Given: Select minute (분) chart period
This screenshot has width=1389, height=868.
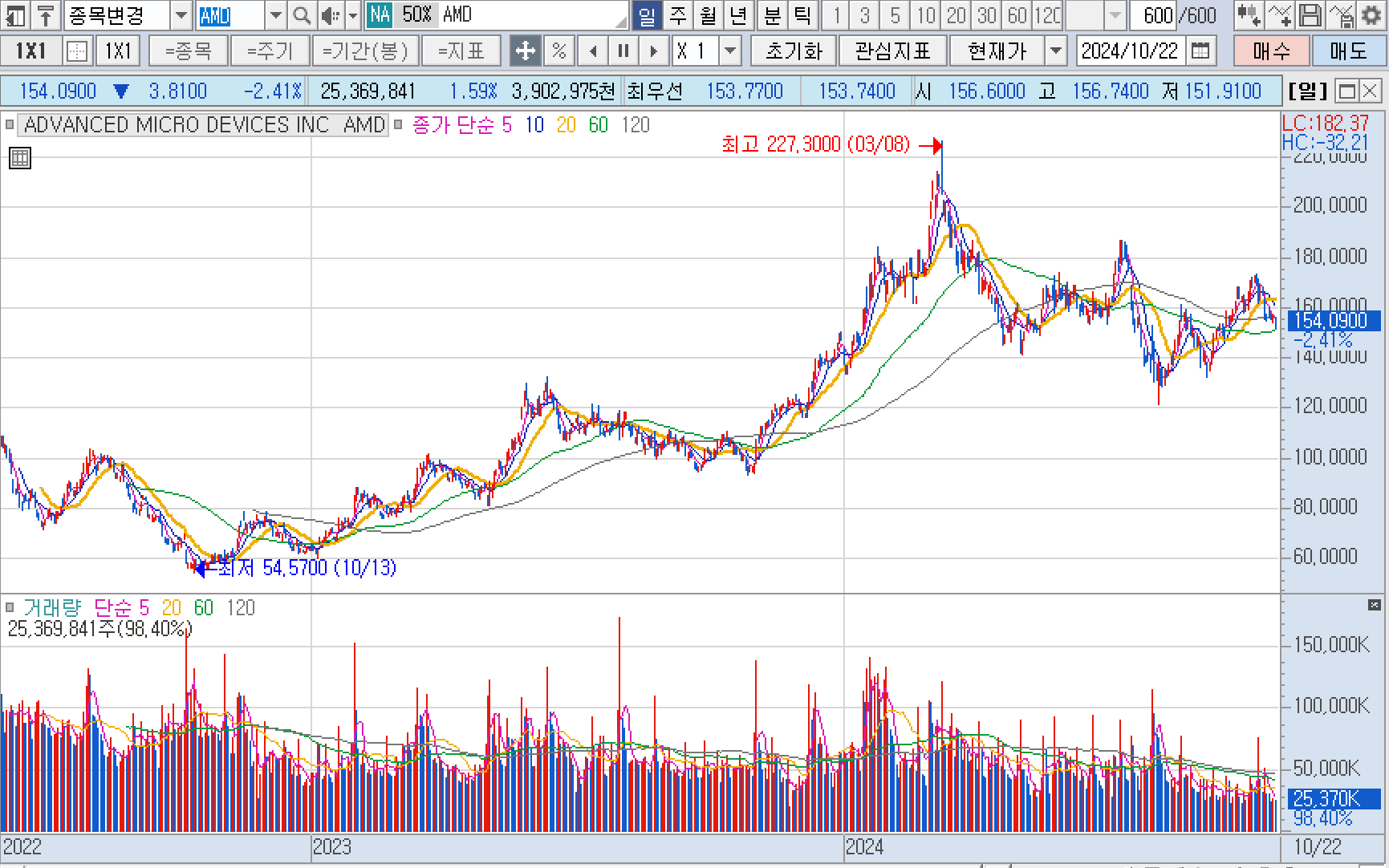Looking at the screenshot, I should [772, 15].
